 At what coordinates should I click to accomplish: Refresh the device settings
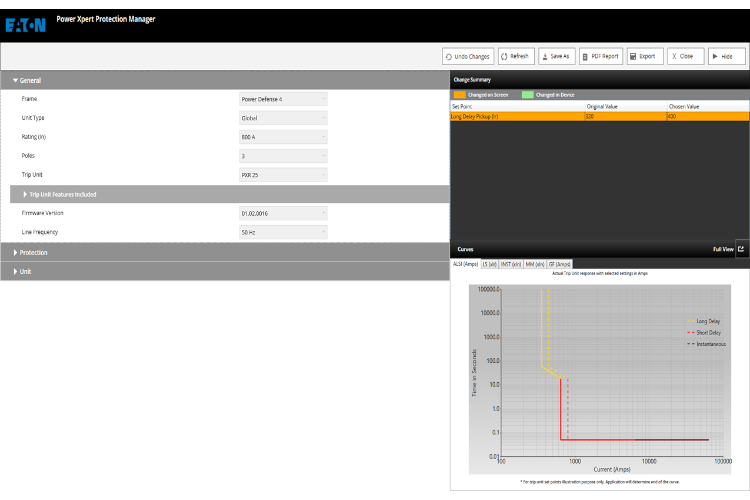(514, 57)
